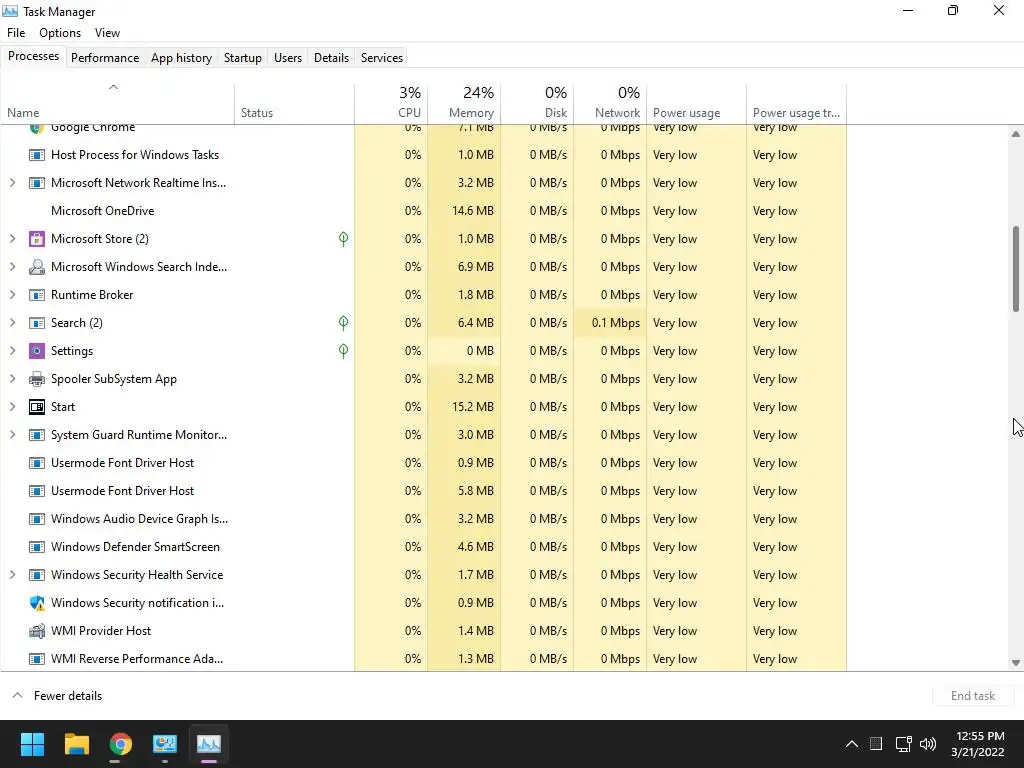Click the Windows Security notification shield icon
This screenshot has height=768, width=1024.
37,603
